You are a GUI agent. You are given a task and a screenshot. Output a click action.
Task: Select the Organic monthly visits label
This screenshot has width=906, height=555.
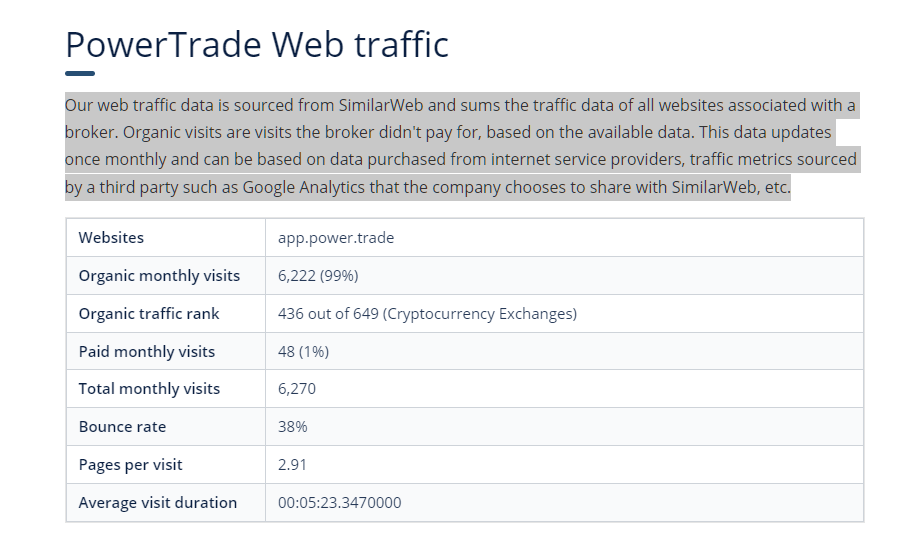pyautogui.click(x=159, y=276)
